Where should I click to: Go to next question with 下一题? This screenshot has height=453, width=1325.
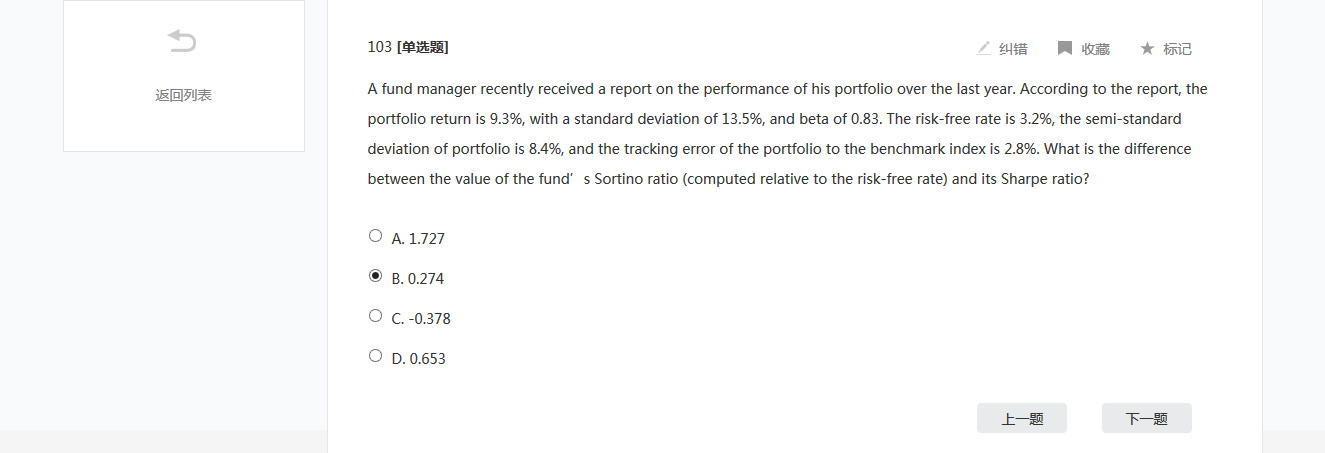coord(1146,419)
